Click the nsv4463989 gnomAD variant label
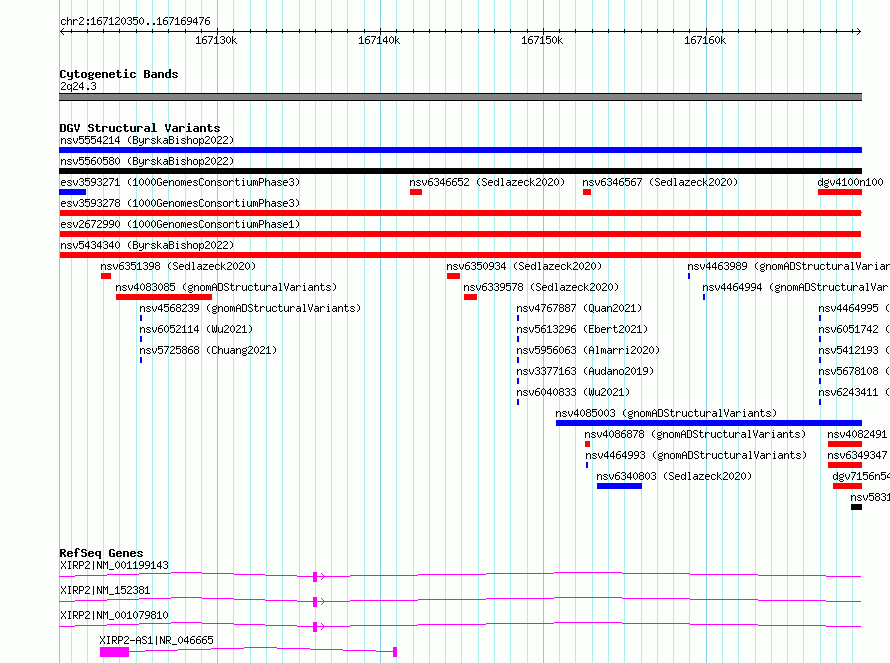The width and height of the screenshot is (890, 663). coord(788,266)
